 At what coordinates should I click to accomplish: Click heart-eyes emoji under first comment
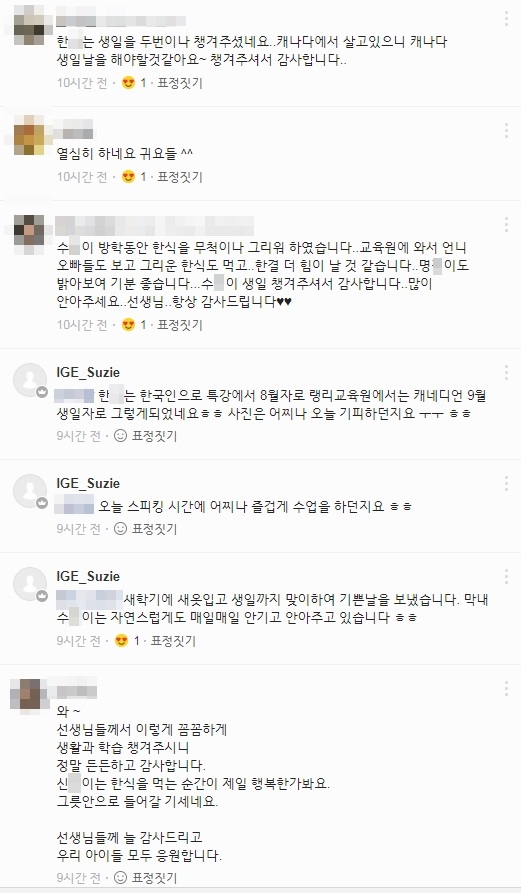click(129, 83)
